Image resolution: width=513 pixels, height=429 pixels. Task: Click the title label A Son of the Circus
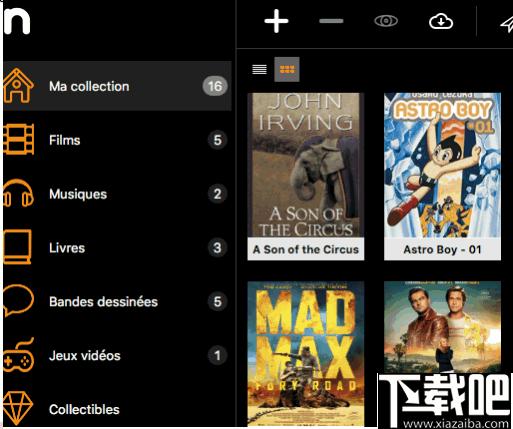coord(306,249)
